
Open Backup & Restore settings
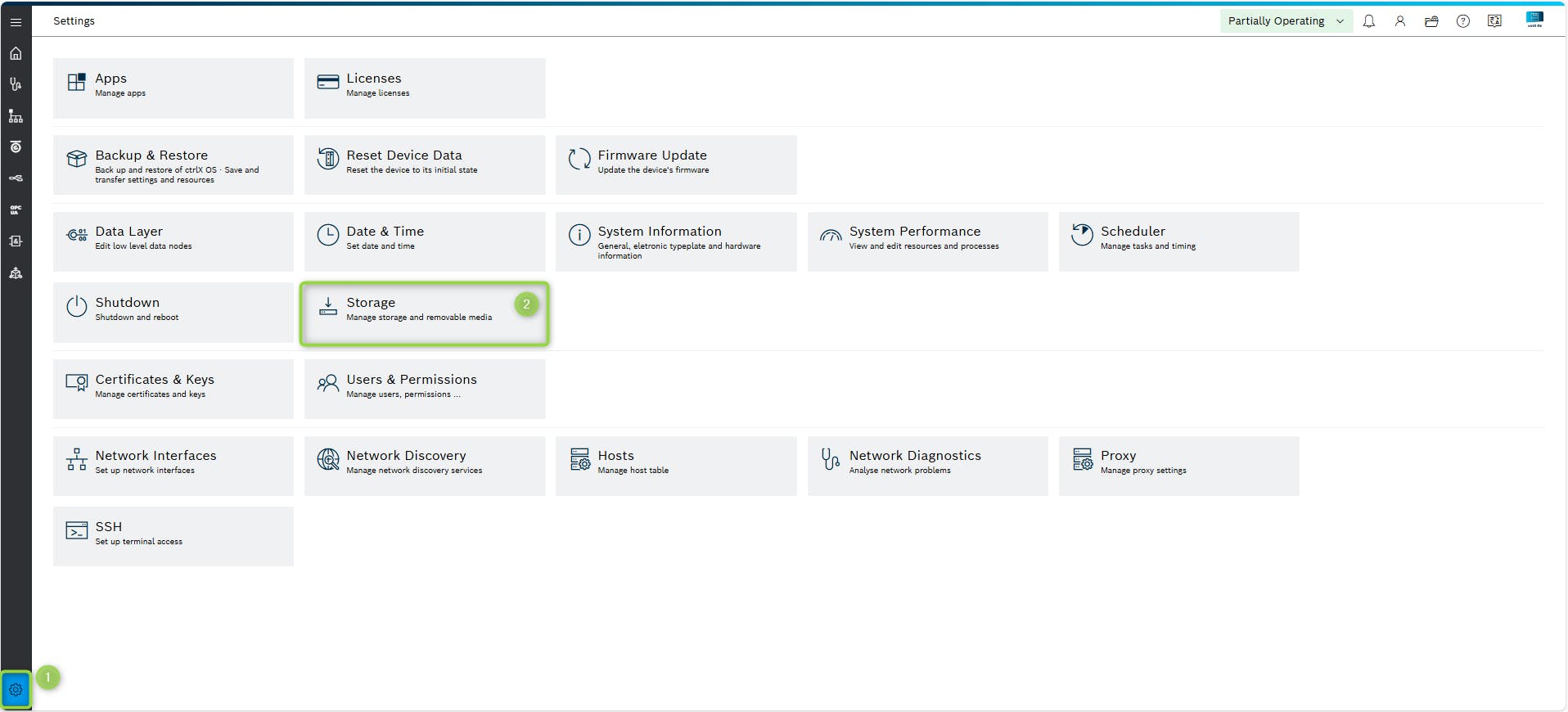[173, 164]
